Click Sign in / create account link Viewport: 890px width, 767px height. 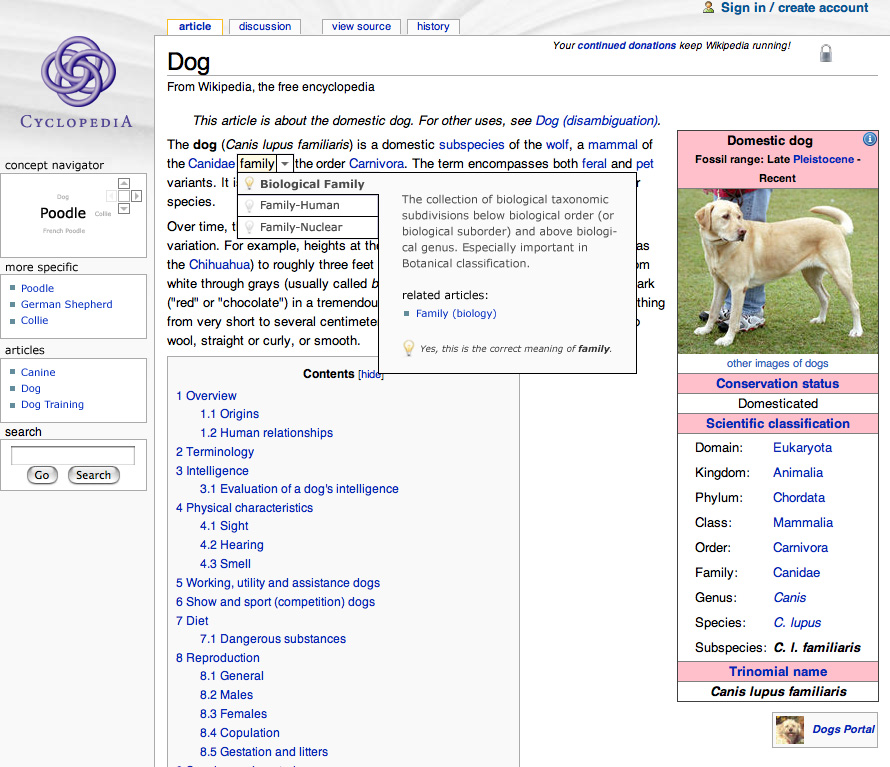coord(794,8)
